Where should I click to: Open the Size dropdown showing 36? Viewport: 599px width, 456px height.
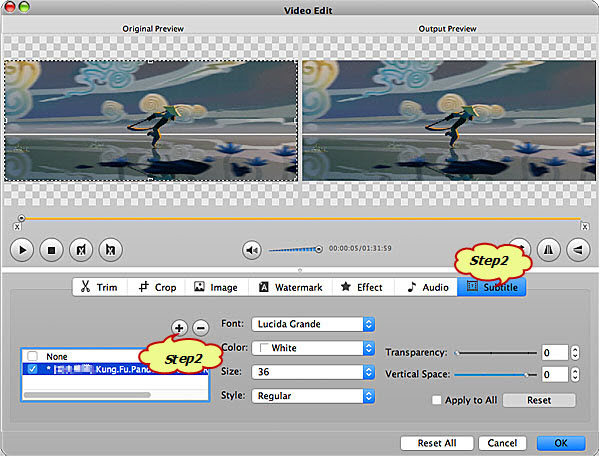pyautogui.click(x=313, y=372)
